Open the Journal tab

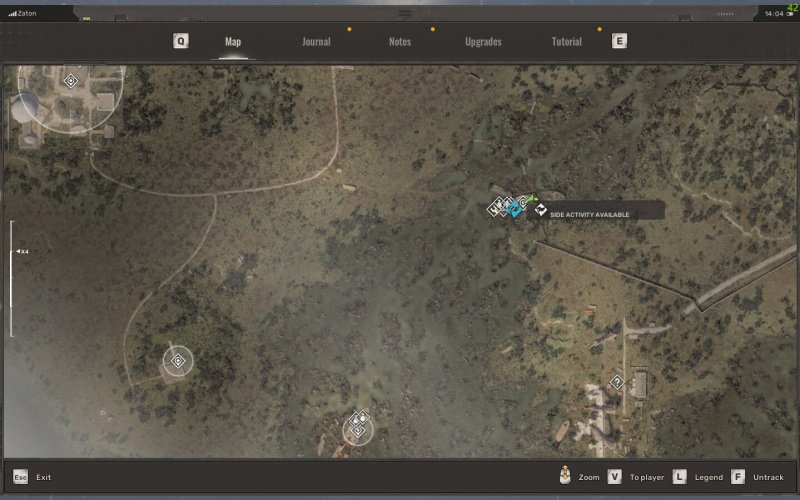point(316,42)
